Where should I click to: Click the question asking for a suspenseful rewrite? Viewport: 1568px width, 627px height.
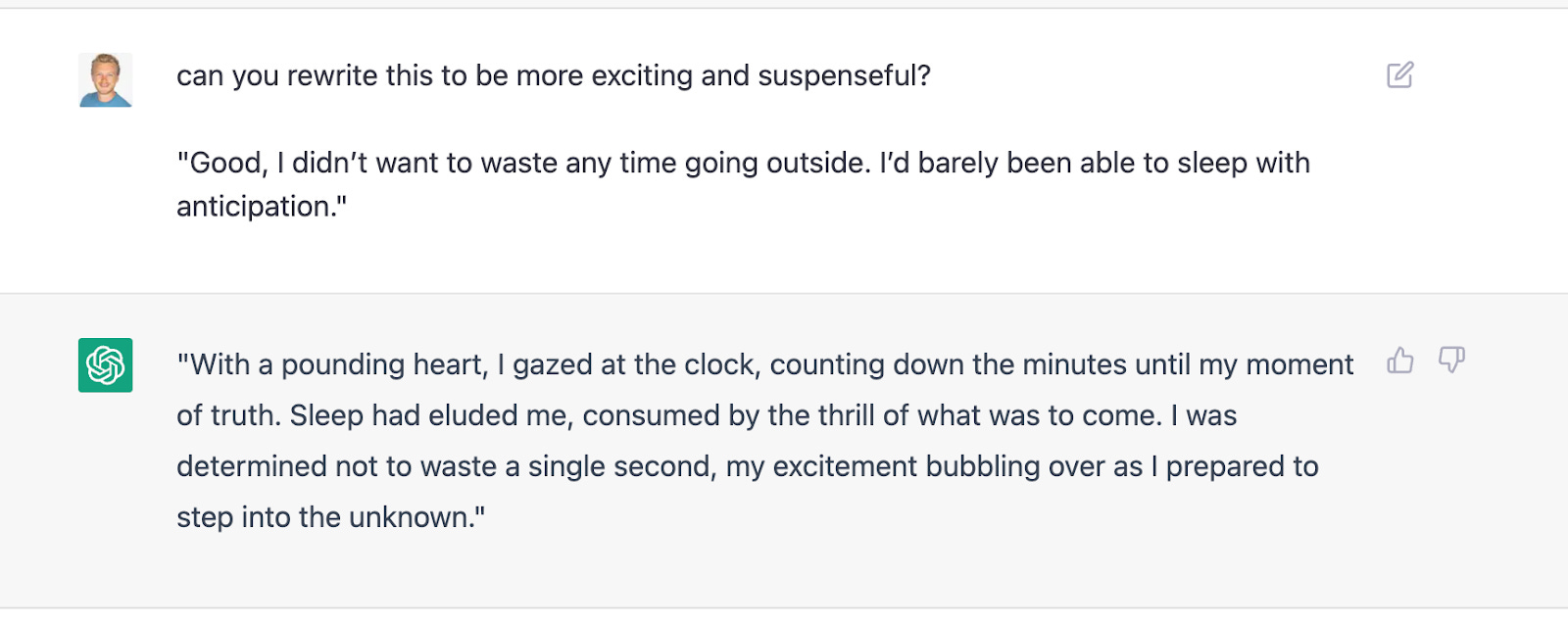554,75
